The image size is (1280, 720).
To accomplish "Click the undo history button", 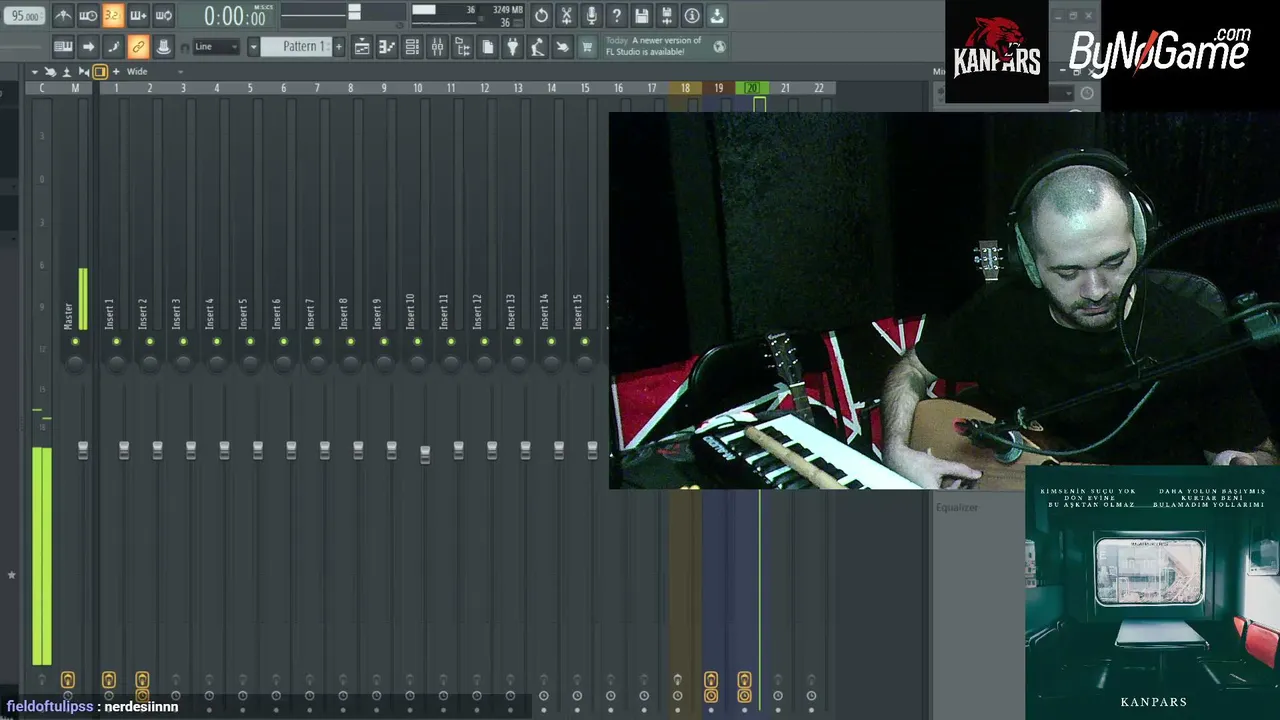I will click(541, 16).
